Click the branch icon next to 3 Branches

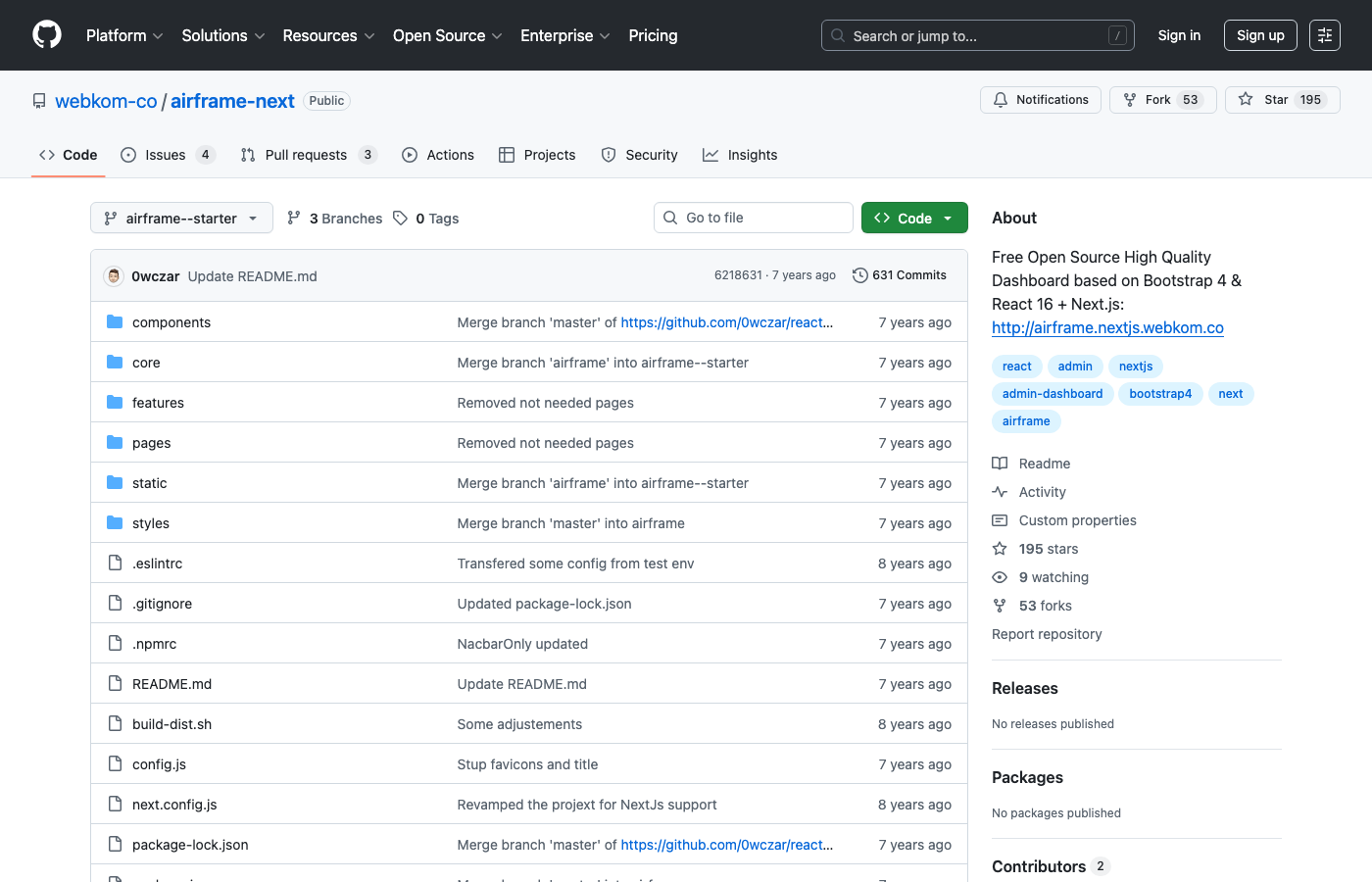(x=293, y=218)
